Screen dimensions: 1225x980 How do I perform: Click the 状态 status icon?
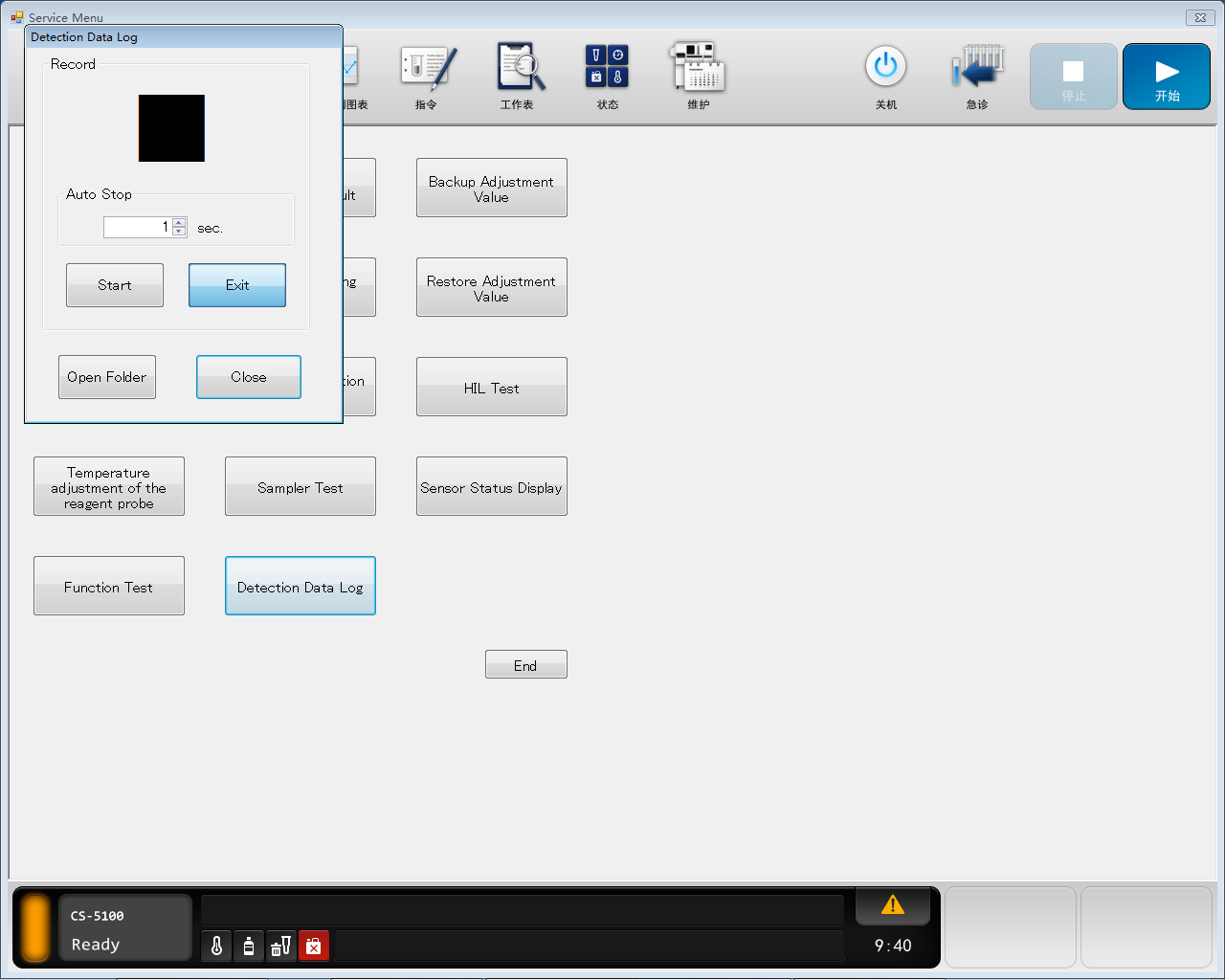point(608,75)
